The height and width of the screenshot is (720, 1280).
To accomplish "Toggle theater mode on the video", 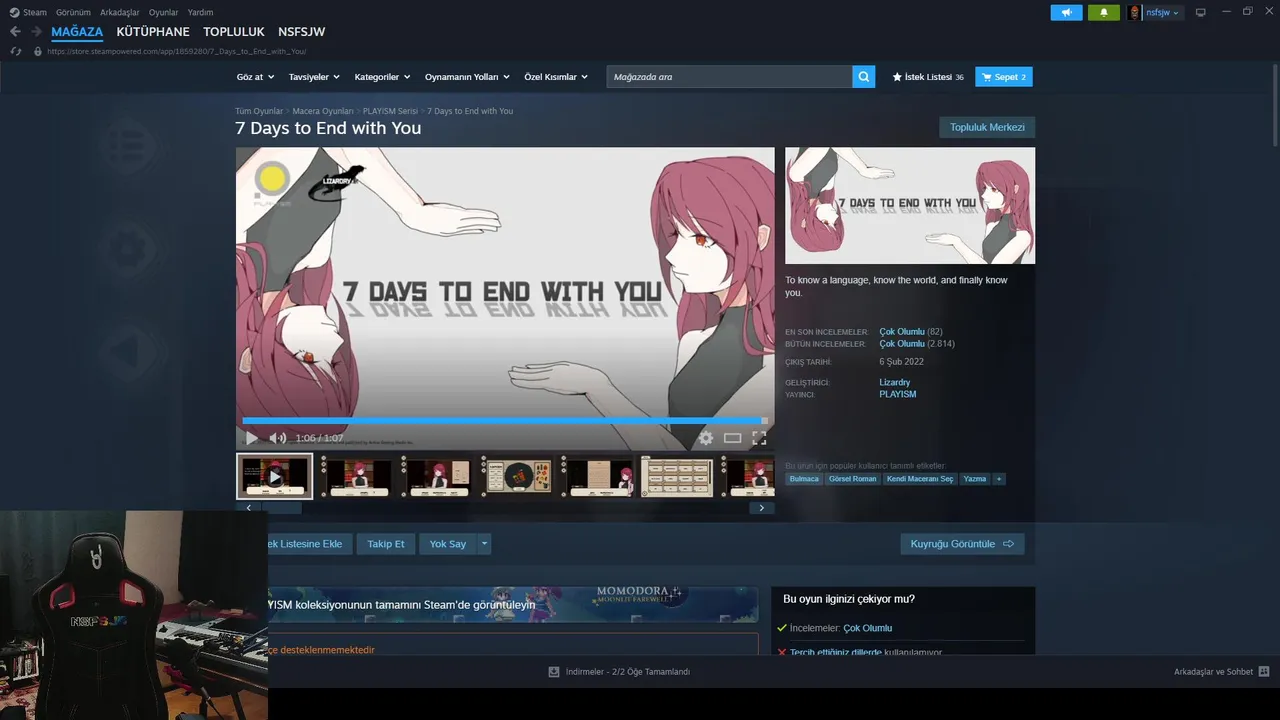I will pyautogui.click(x=733, y=438).
